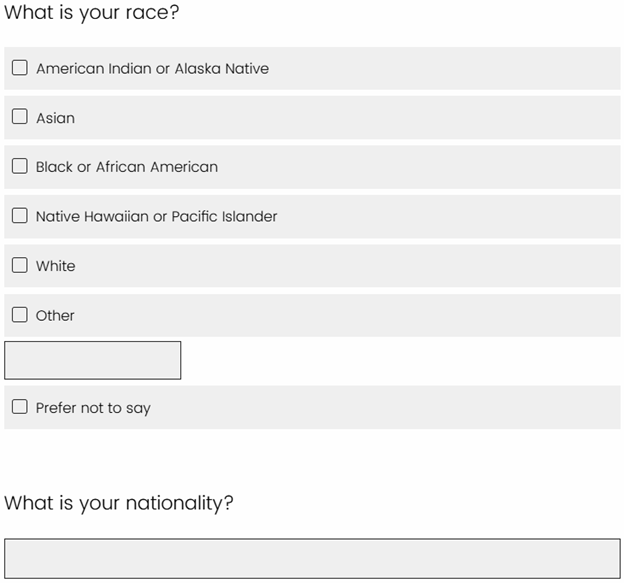Select the Black or African American checkbox
The height and width of the screenshot is (583, 624).
click(20, 167)
